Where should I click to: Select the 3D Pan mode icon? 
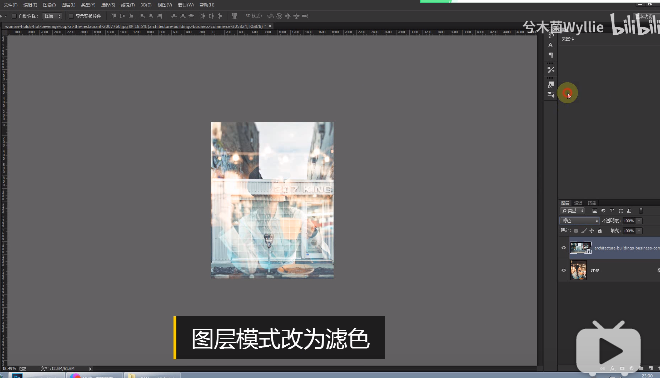click(x=288, y=16)
